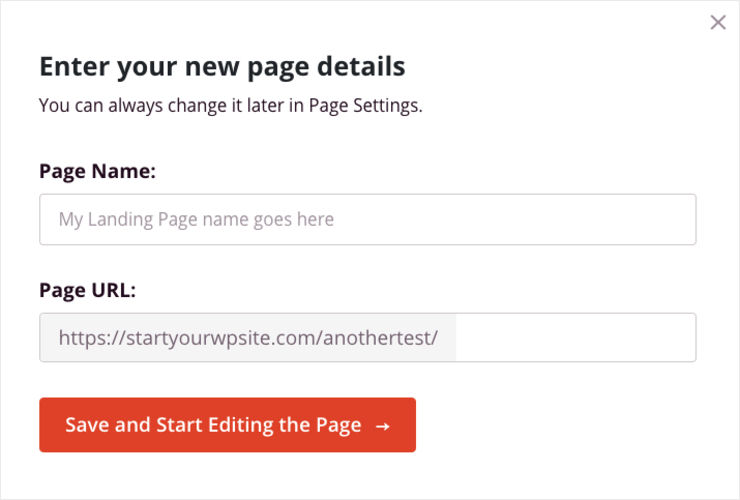This screenshot has height=500, width=740.
Task: Focus the Page Name text field
Action: coord(368,220)
